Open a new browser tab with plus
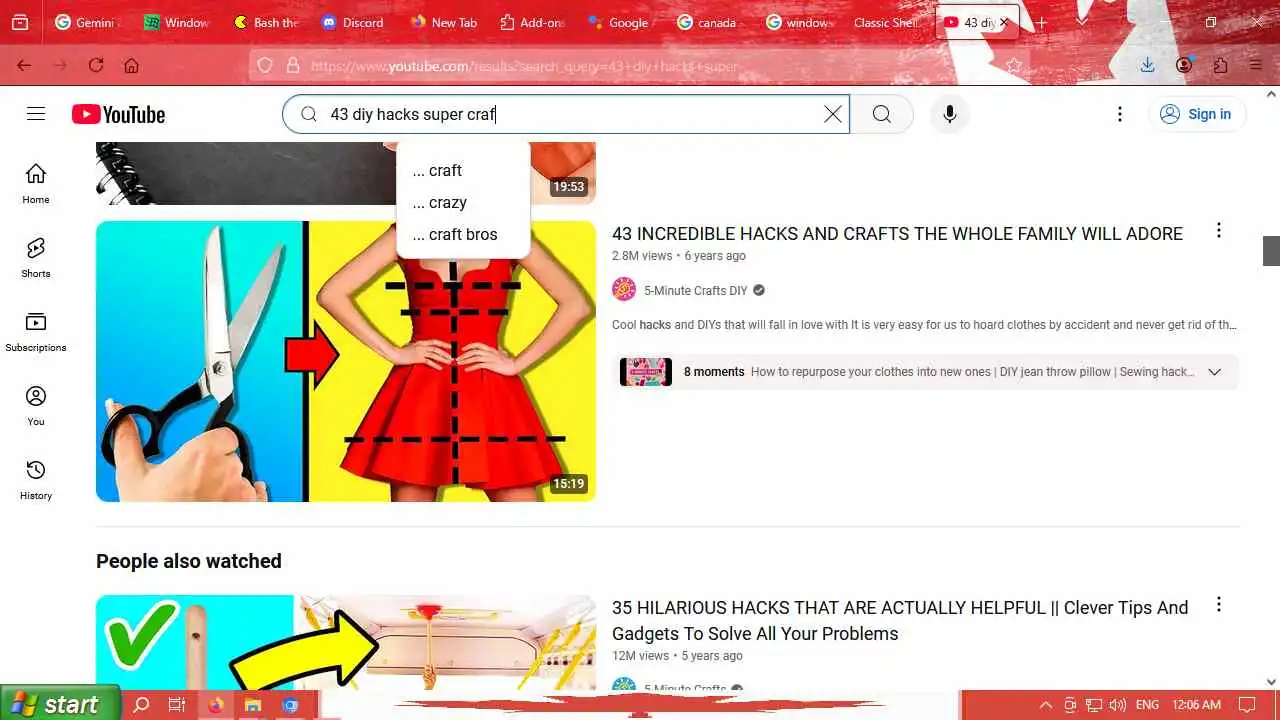The height and width of the screenshot is (720, 1280). [x=1041, y=22]
